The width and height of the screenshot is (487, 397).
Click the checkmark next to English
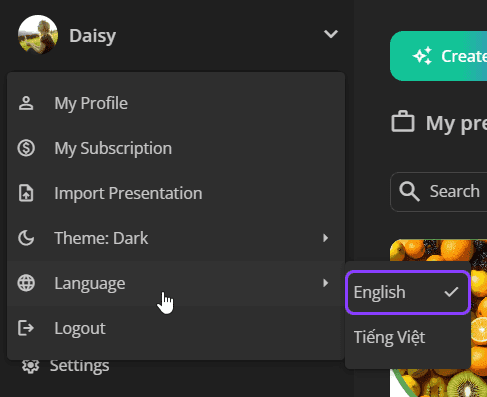click(x=451, y=292)
